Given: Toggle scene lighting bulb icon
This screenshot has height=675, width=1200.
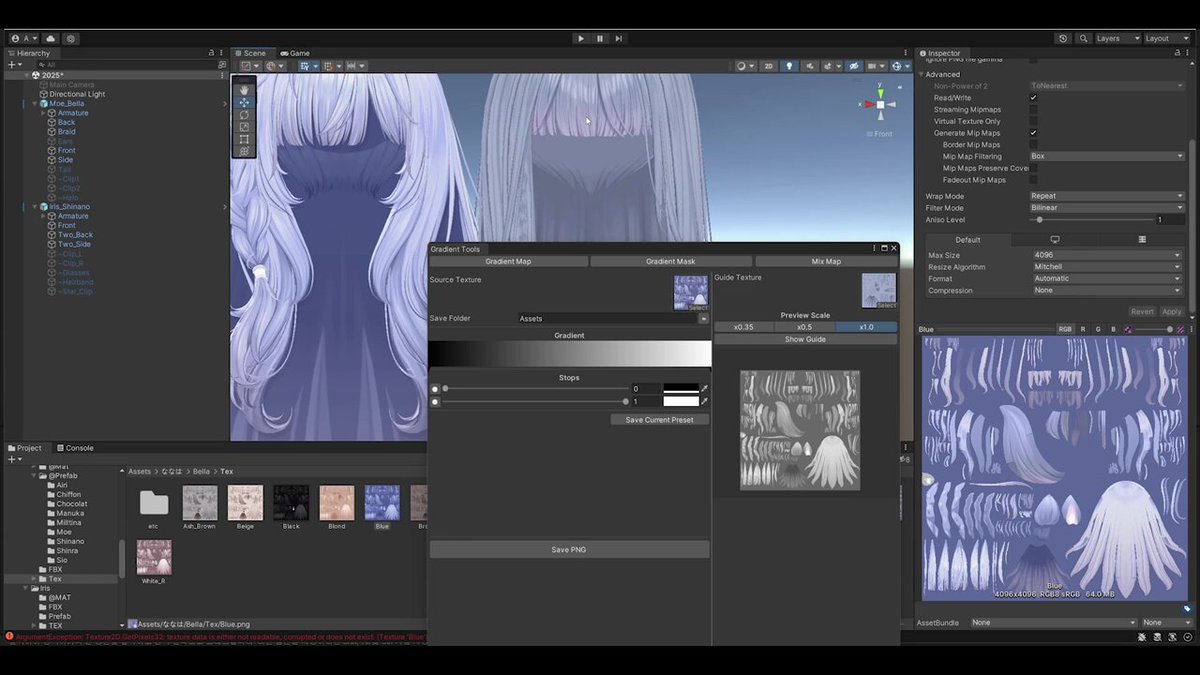Looking at the screenshot, I should 789,66.
